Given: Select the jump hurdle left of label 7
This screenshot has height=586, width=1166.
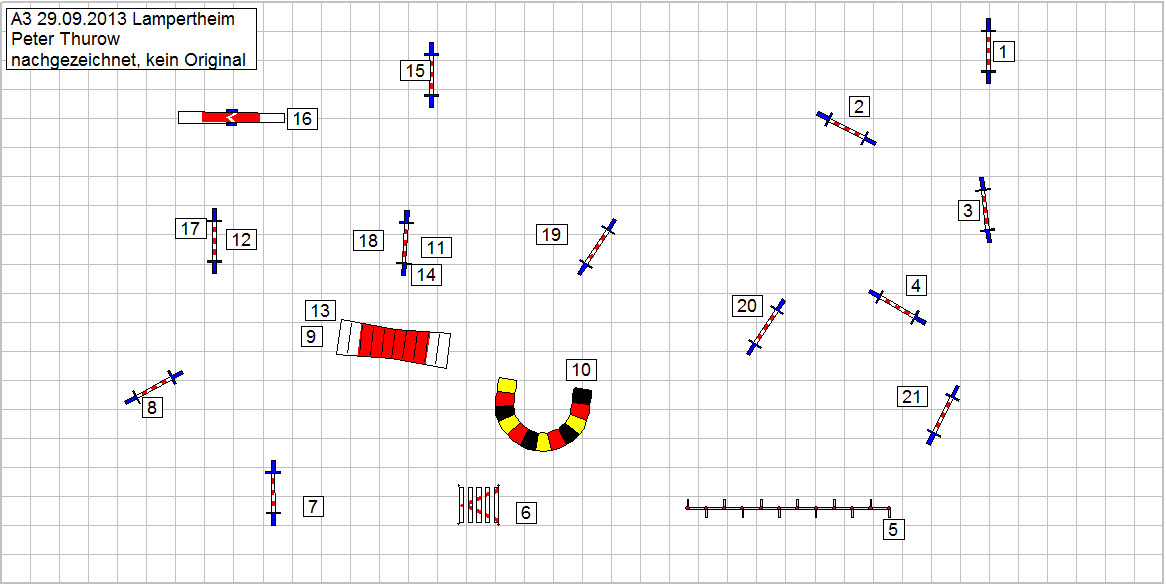Looking at the screenshot, I should click(272, 493).
